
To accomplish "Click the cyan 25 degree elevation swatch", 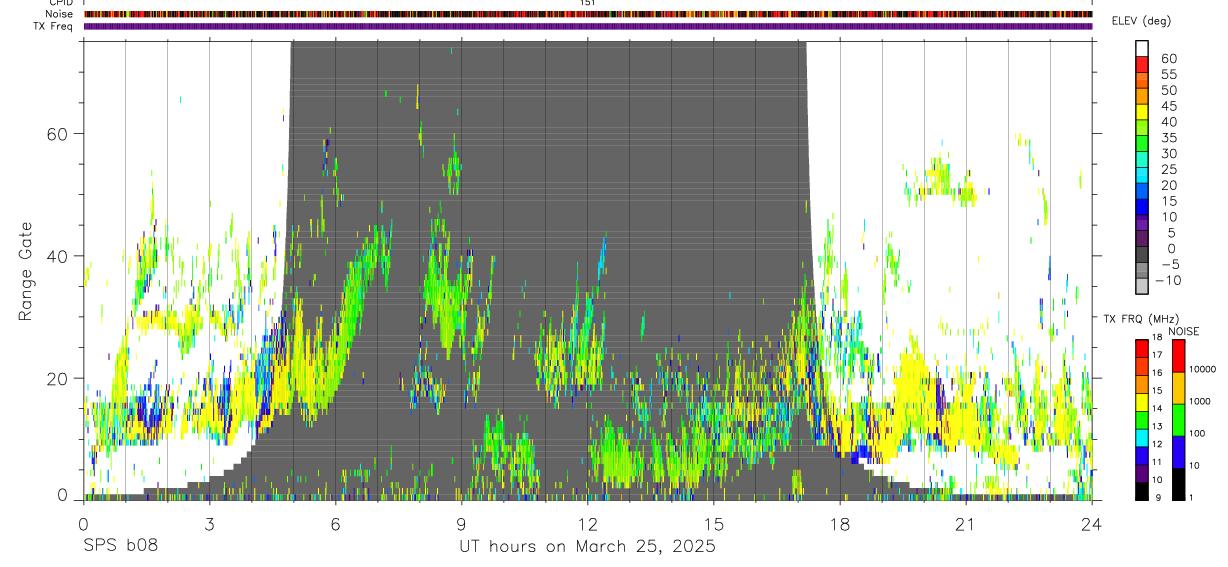I will (x=1142, y=174).
